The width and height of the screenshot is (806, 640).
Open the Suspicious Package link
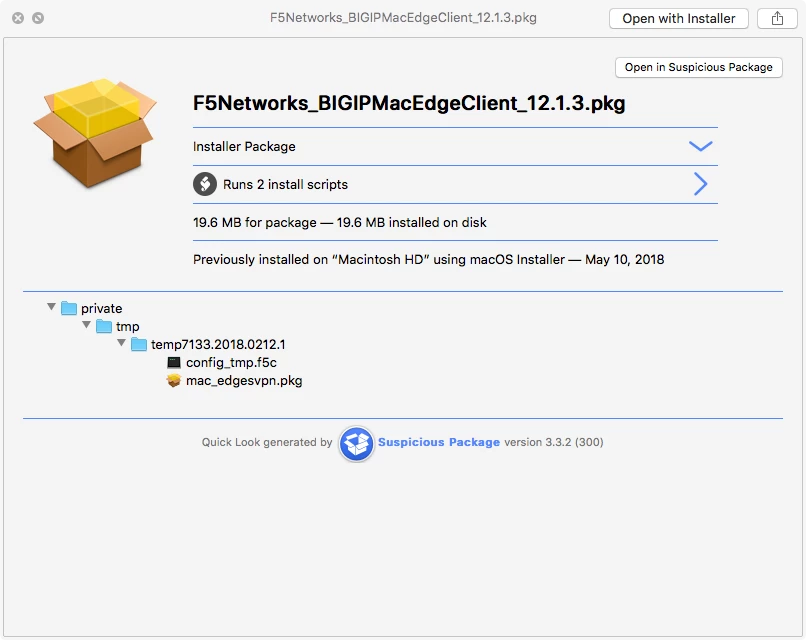pyautogui.click(x=439, y=442)
